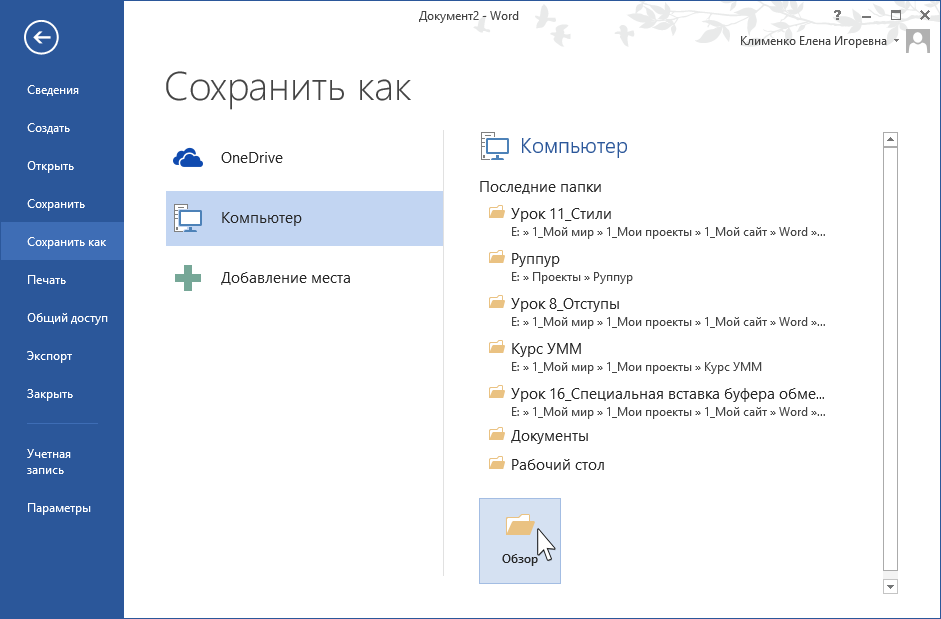Click the folder icon next to Рабочий стол
Screen dimensions: 941x619
pos(496,463)
